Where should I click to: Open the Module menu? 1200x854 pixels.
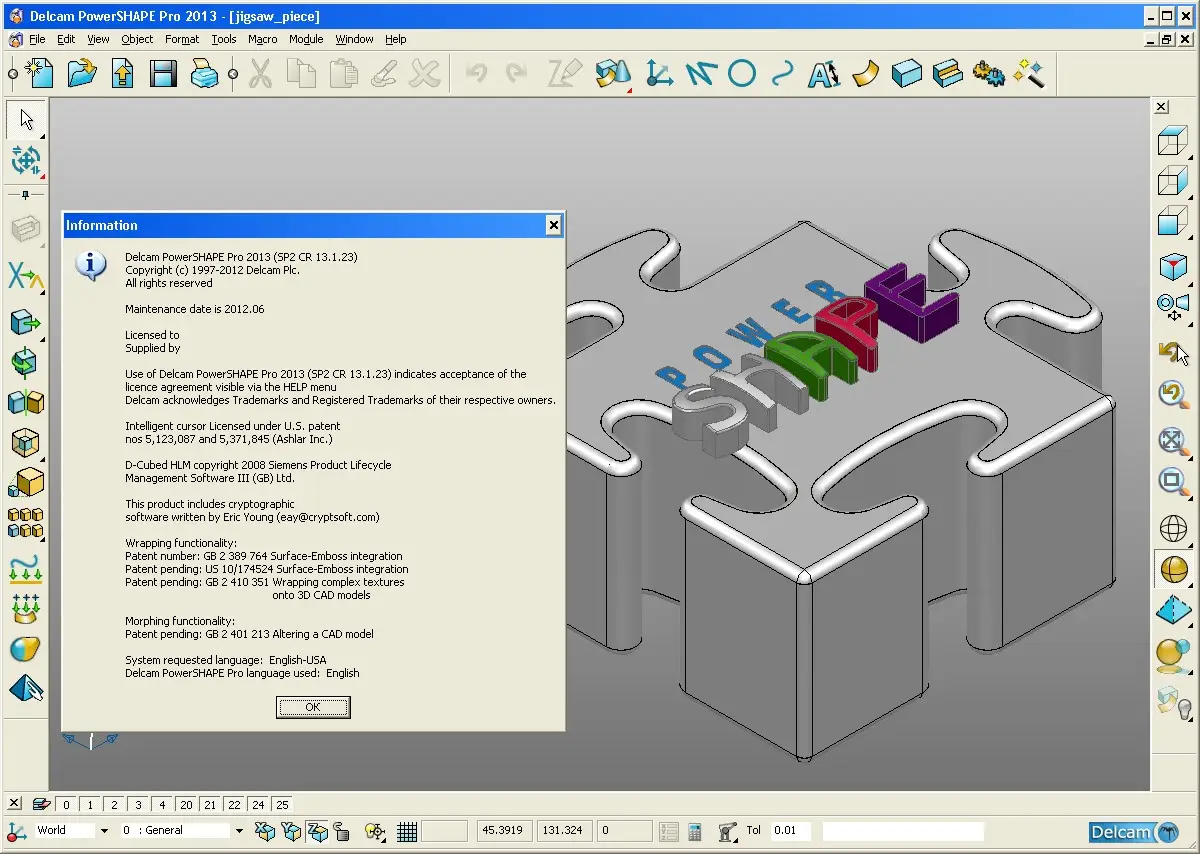[306, 39]
